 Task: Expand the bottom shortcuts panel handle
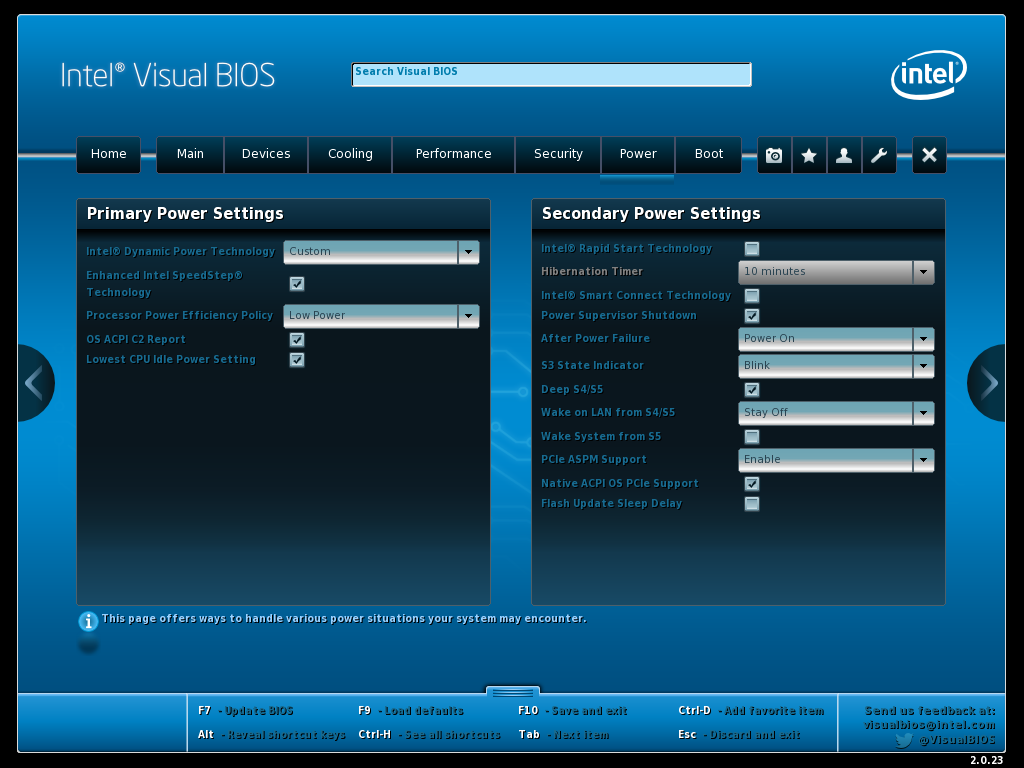[x=513, y=692]
